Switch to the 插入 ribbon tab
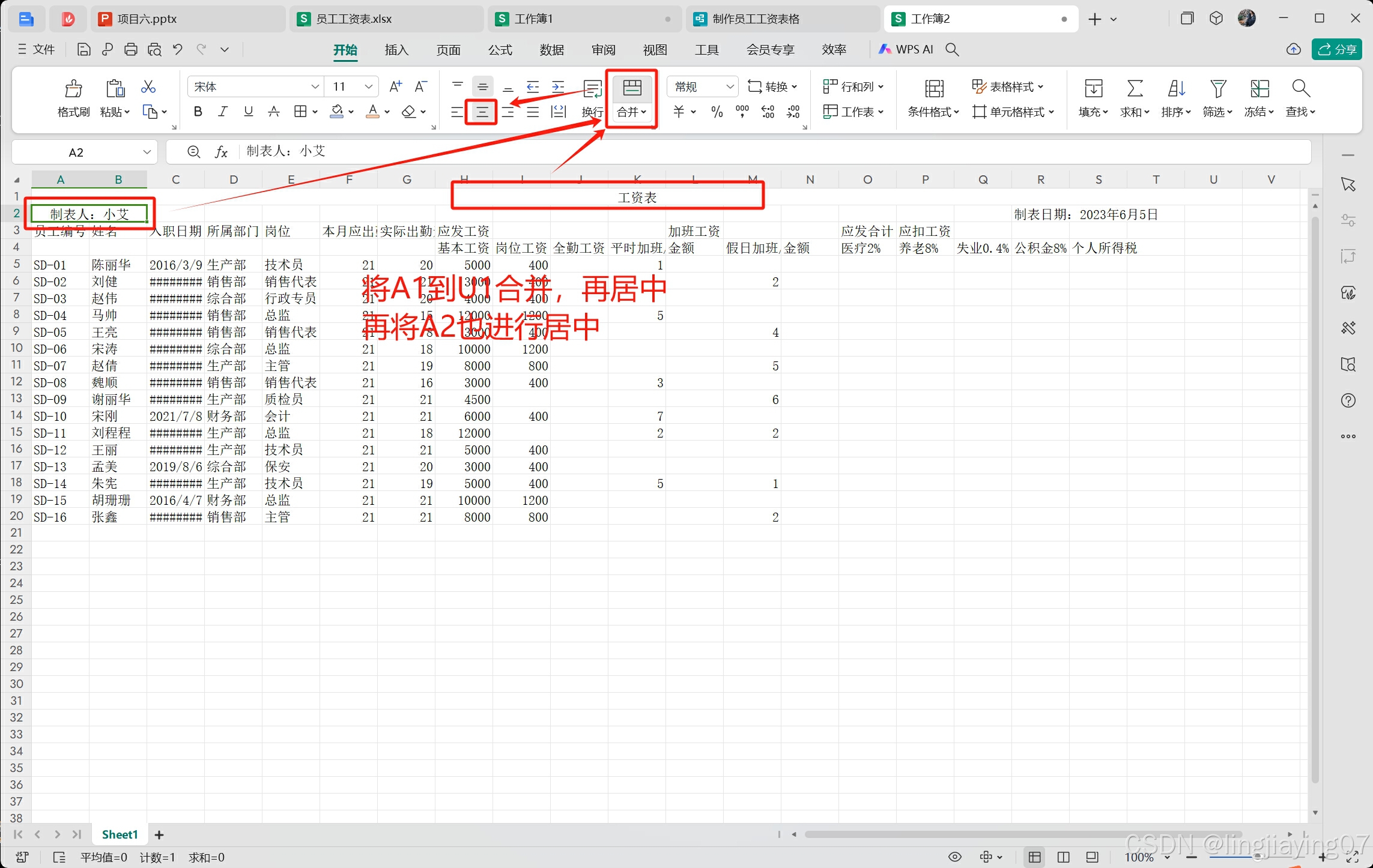 tap(396, 50)
